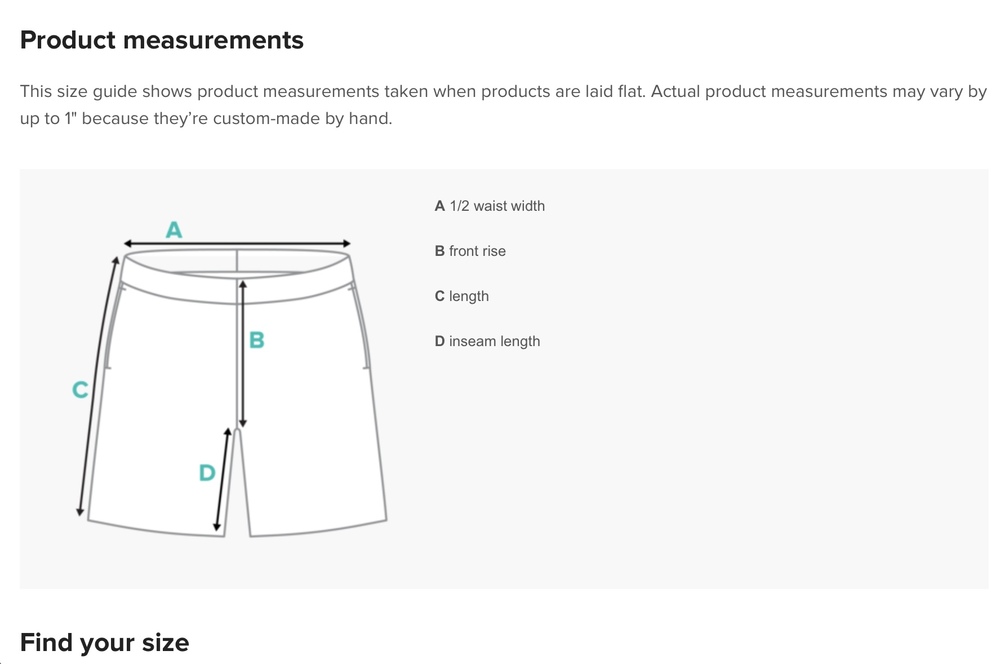Click the "Find your size" heading
Image resolution: width=1005 pixels, height=664 pixels.
tap(104, 642)
